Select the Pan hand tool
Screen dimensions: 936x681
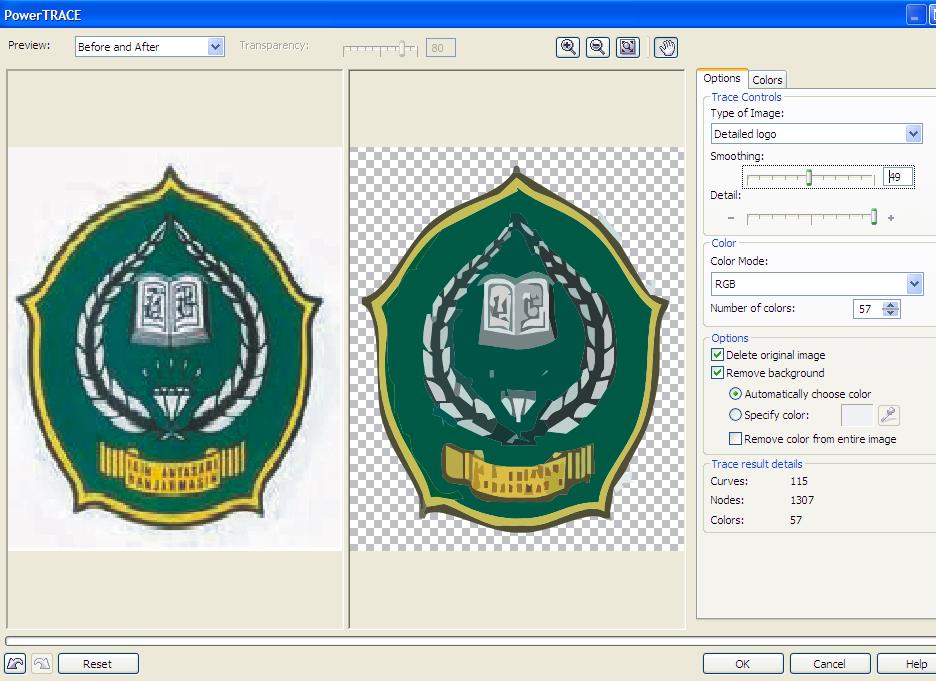[666, 47]
